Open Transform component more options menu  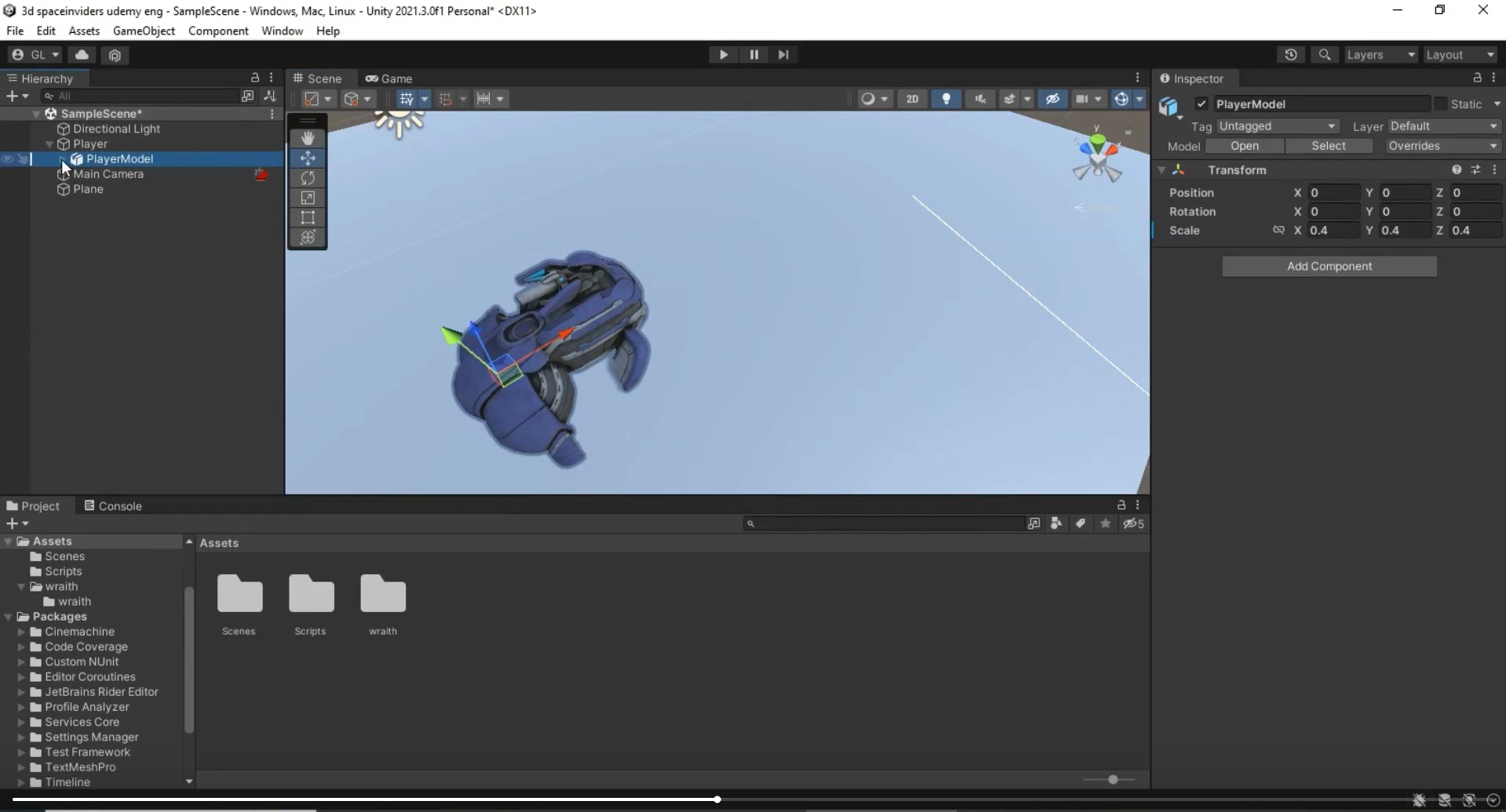[1494, 169]
